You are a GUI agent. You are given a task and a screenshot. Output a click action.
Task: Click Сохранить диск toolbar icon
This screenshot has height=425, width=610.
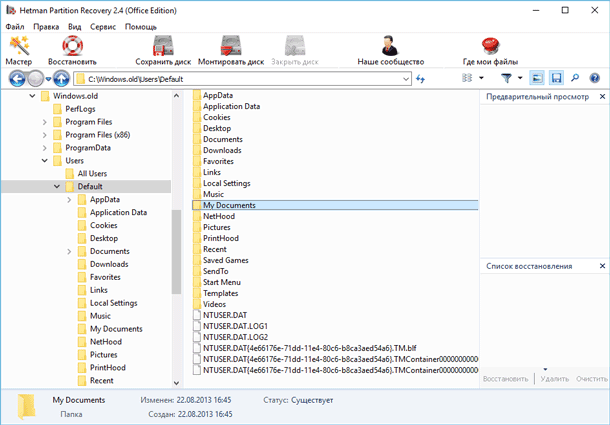tap(163, 51)
